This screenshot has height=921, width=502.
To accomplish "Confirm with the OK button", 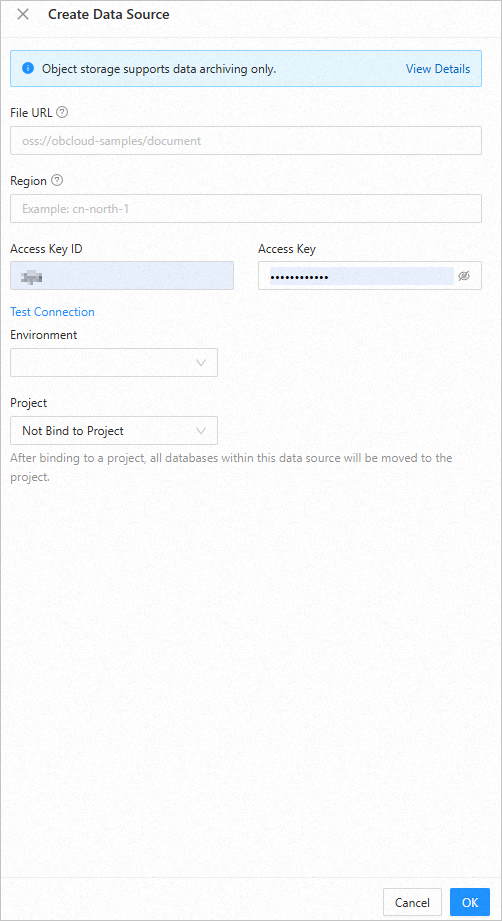I will [x=470, y=903].
